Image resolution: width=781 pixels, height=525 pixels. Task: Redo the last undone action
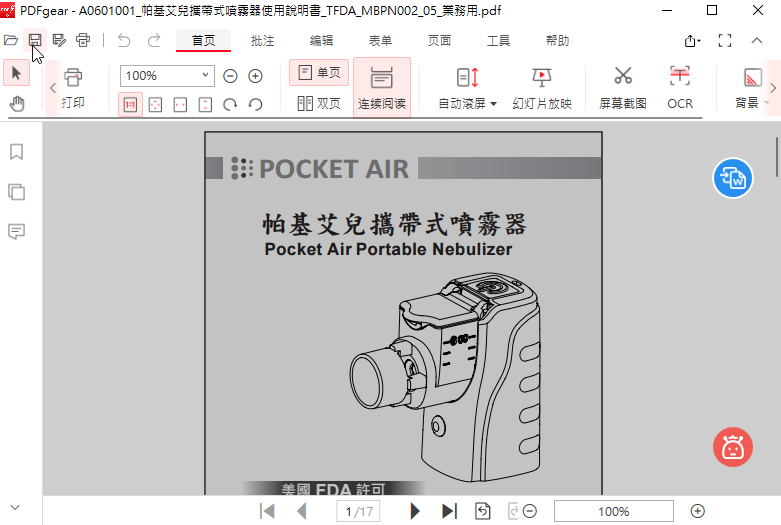[154, 40]
